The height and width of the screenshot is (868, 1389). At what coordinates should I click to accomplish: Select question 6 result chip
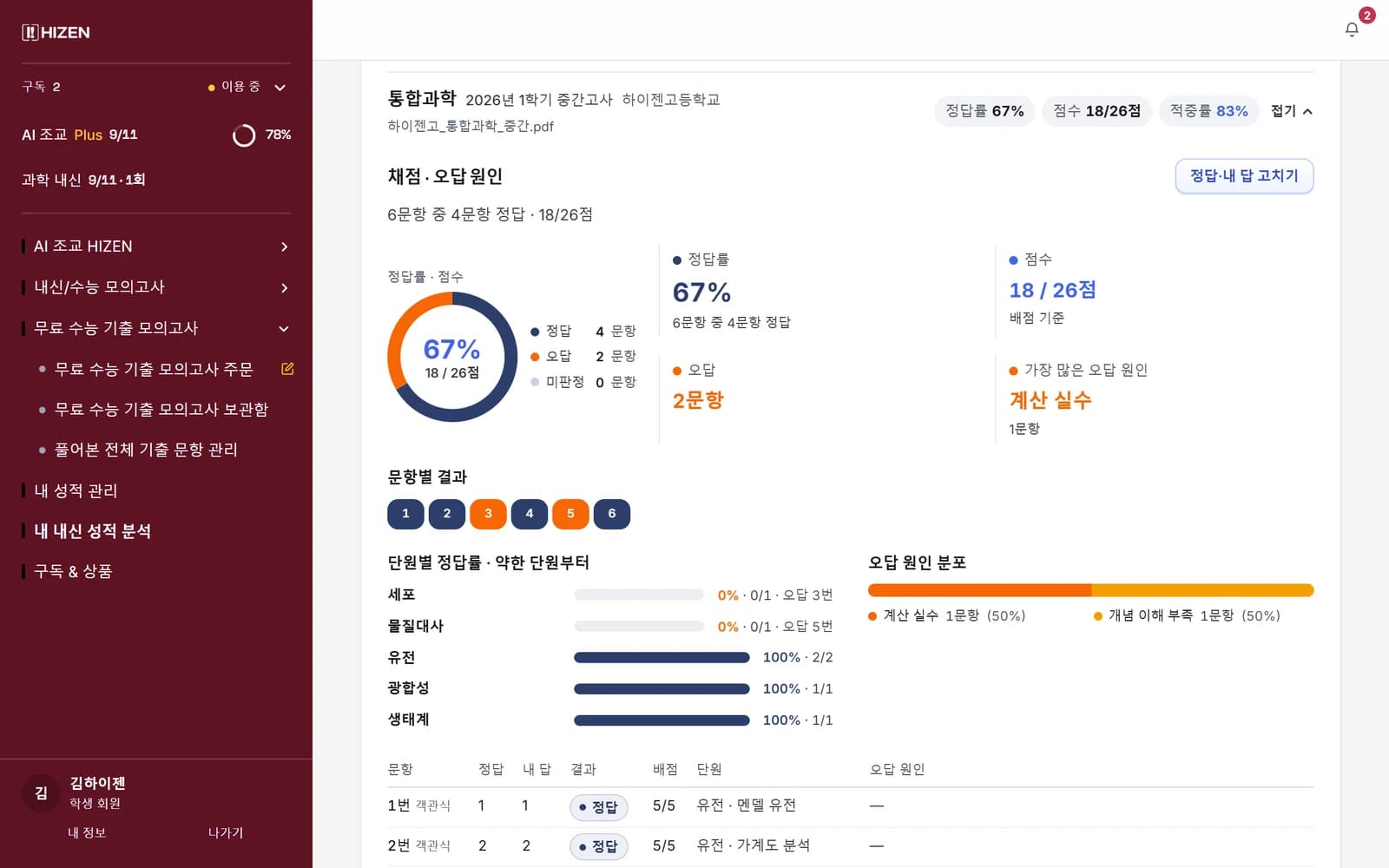point(612,514)
